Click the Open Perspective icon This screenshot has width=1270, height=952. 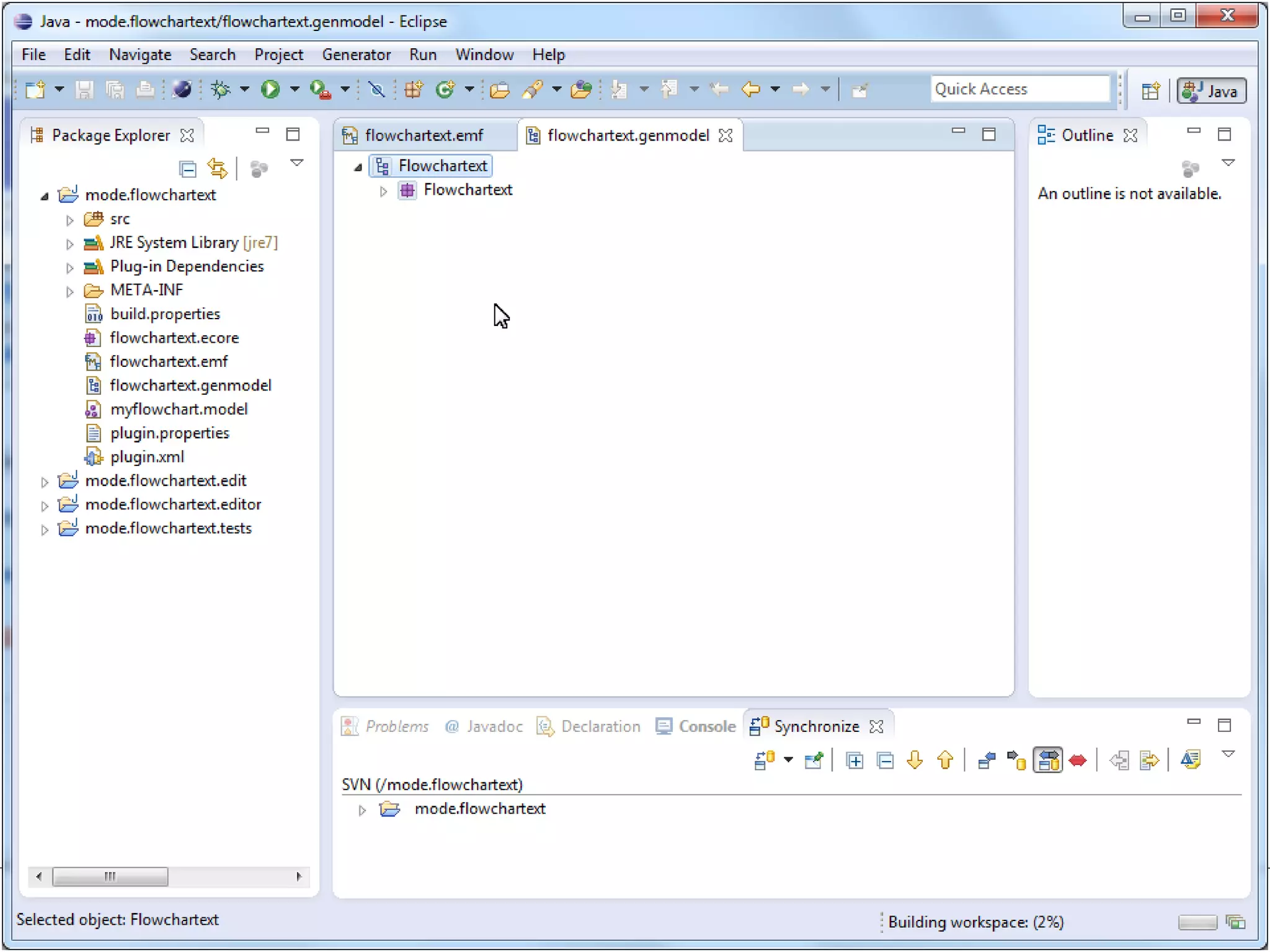[1150, 91]
